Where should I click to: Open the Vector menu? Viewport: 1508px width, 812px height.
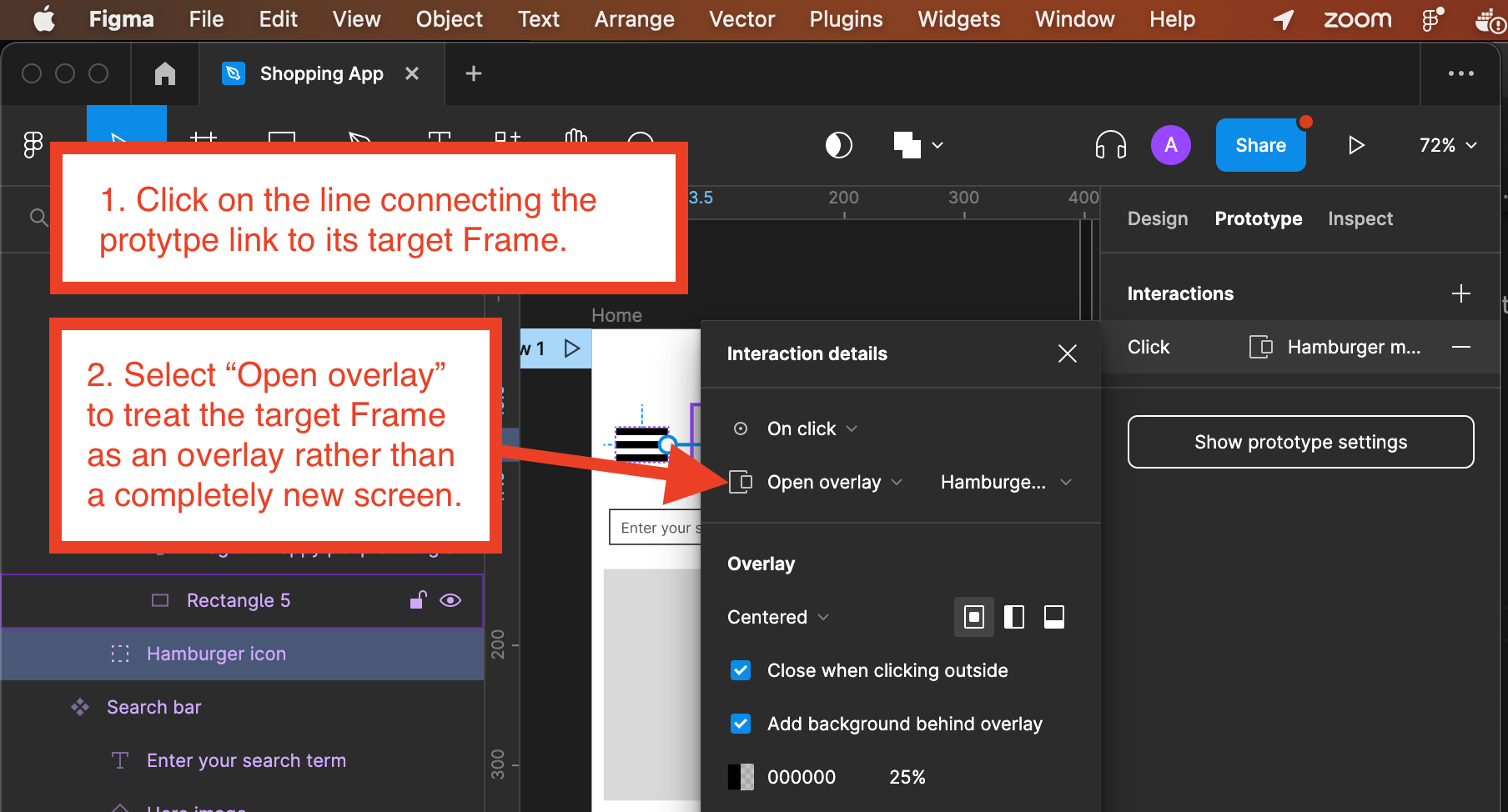[741, 18]
